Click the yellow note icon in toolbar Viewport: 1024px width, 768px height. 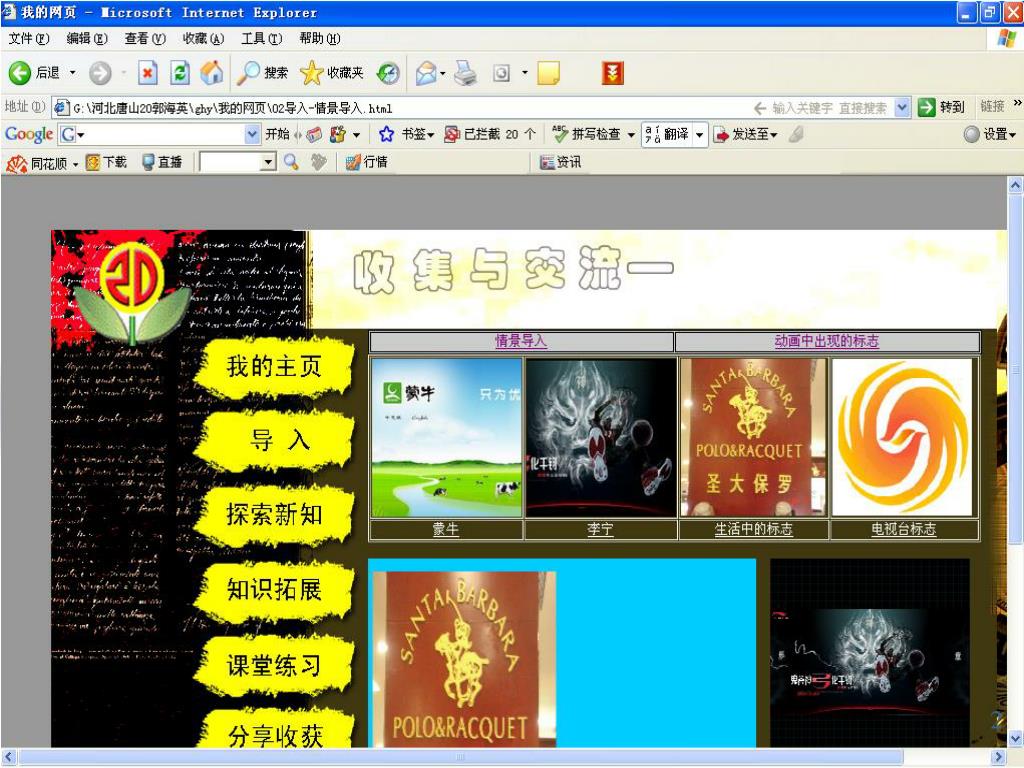(548, 73)
